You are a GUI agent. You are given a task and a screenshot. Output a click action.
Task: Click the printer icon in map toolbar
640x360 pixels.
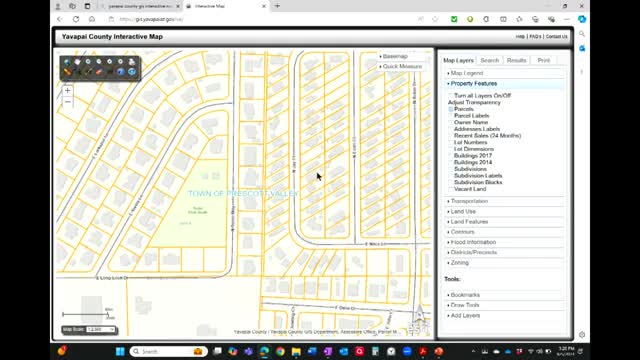tap(132, 62)
